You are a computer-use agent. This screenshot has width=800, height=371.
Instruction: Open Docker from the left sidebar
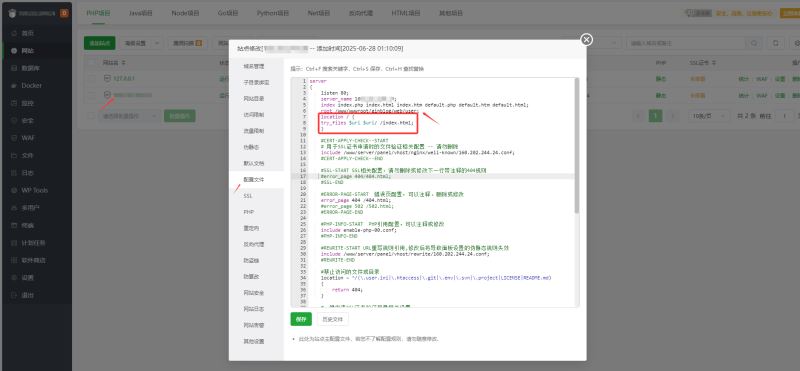[32, 85]
